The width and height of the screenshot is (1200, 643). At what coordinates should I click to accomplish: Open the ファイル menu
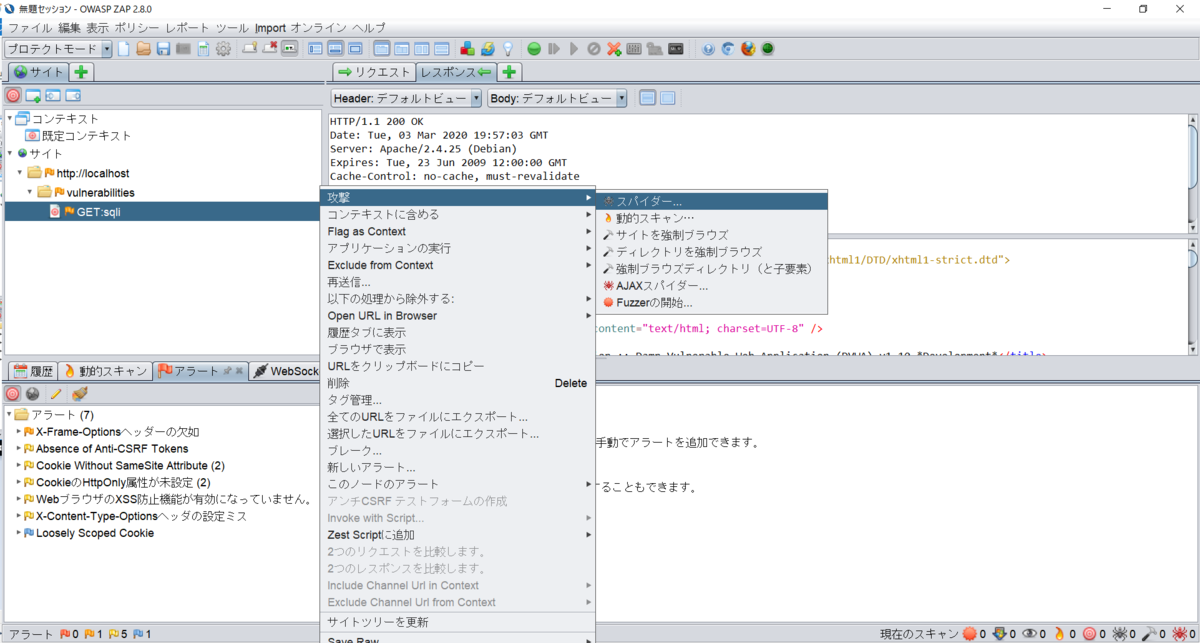pos(30,27)
